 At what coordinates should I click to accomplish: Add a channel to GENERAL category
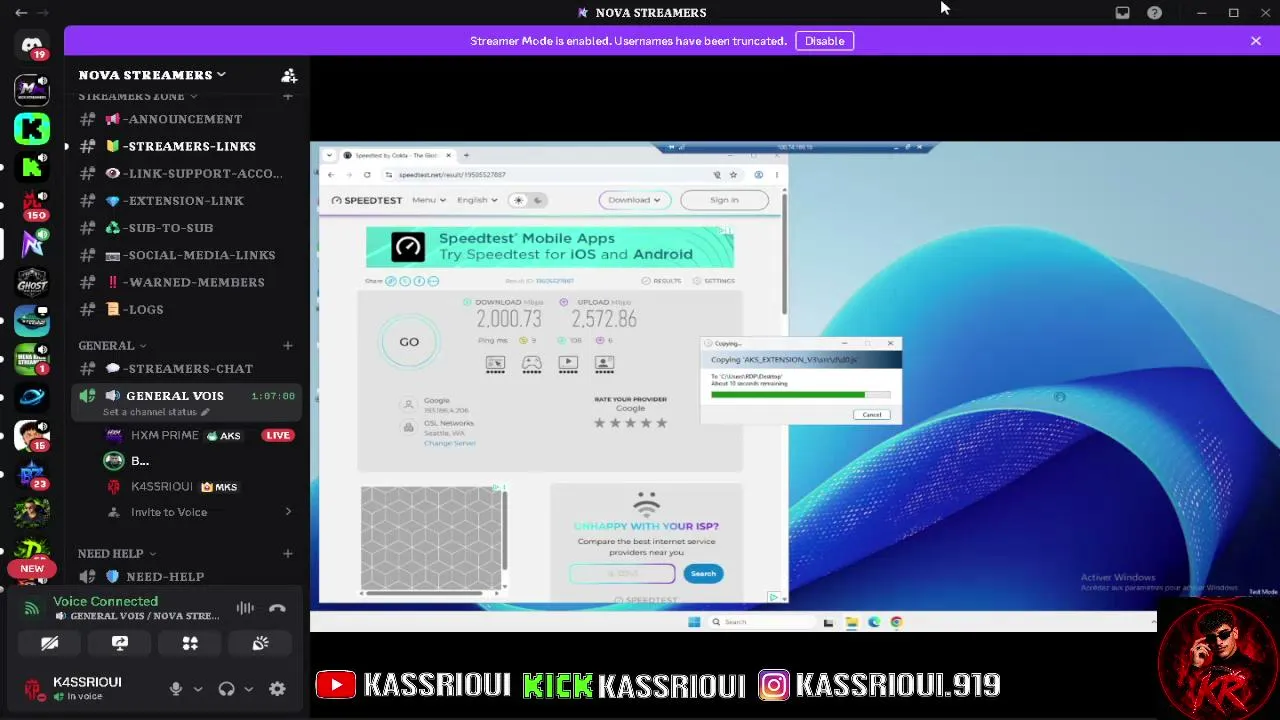click(x=288, y=345)
